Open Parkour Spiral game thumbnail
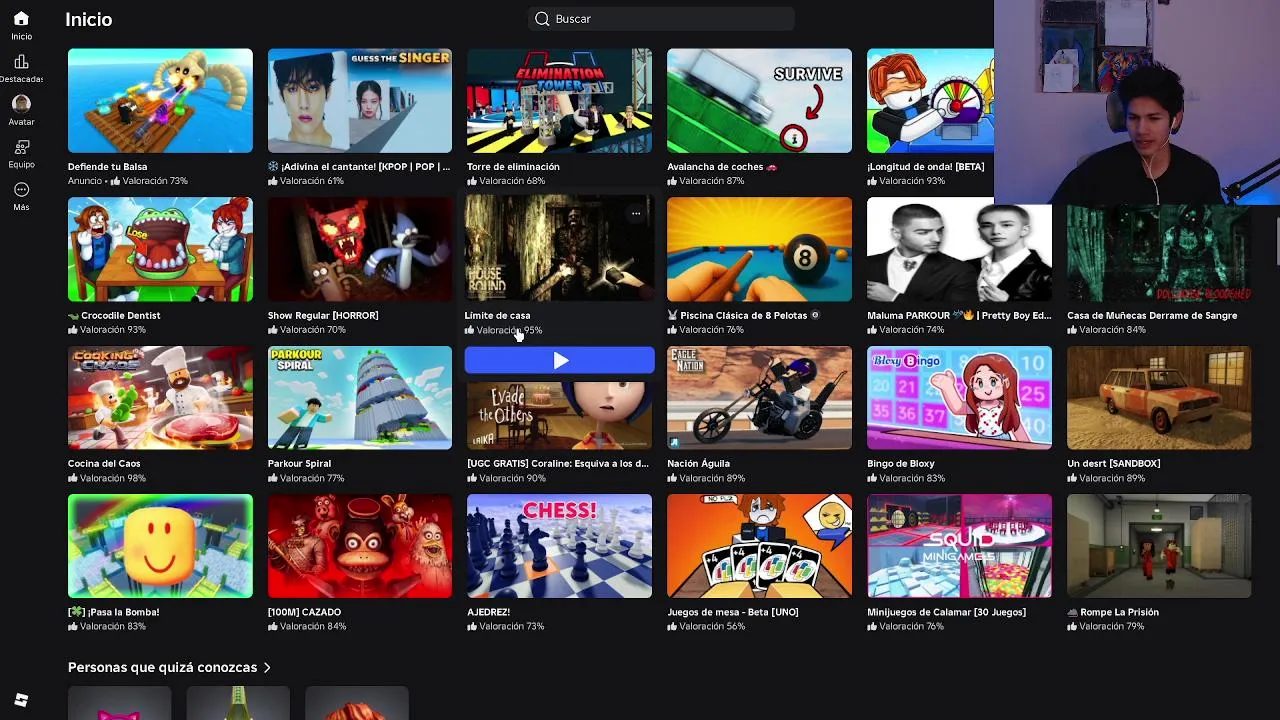This screenshot has height=720, width=1280. [360, 398]
